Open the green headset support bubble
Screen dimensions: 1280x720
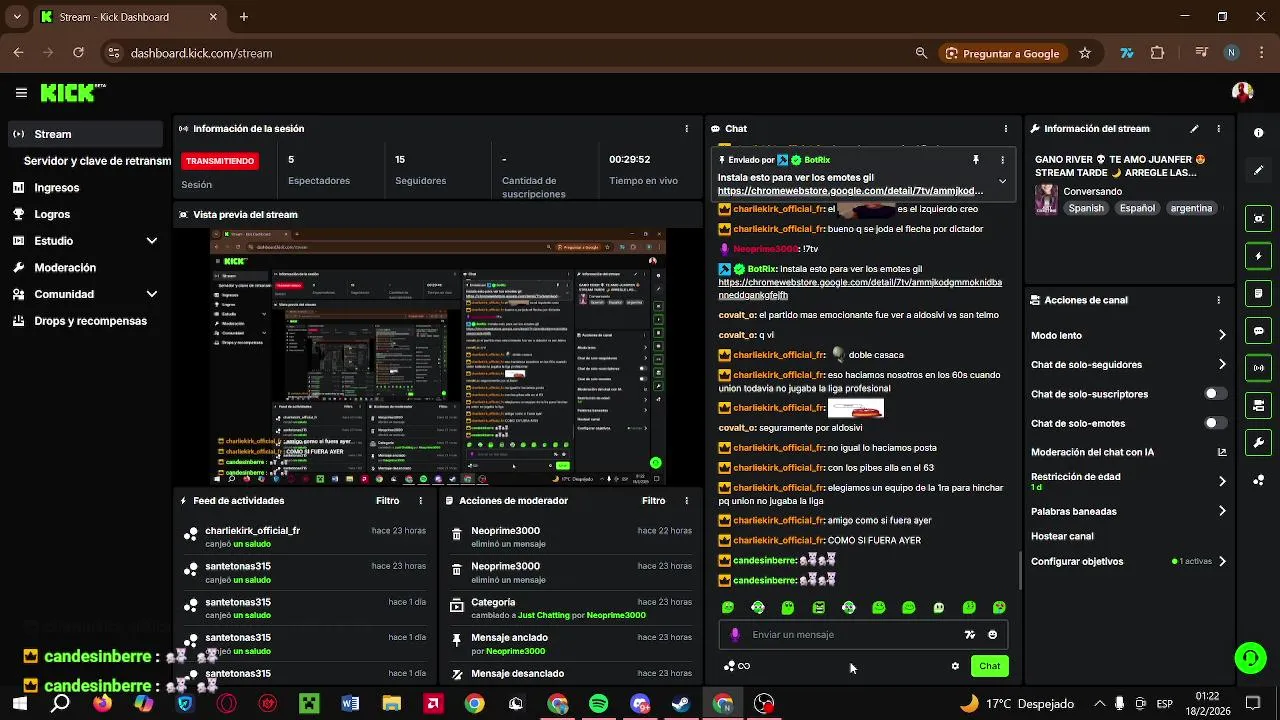[1250, 657]
